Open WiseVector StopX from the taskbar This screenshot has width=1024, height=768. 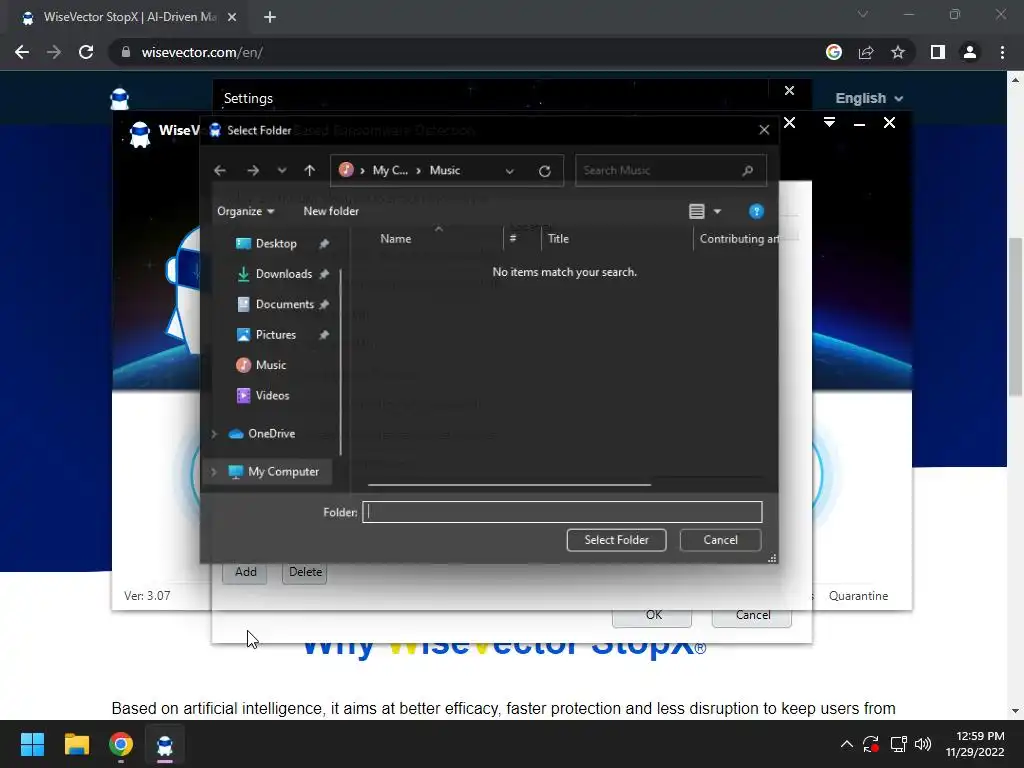coord(165,744)
